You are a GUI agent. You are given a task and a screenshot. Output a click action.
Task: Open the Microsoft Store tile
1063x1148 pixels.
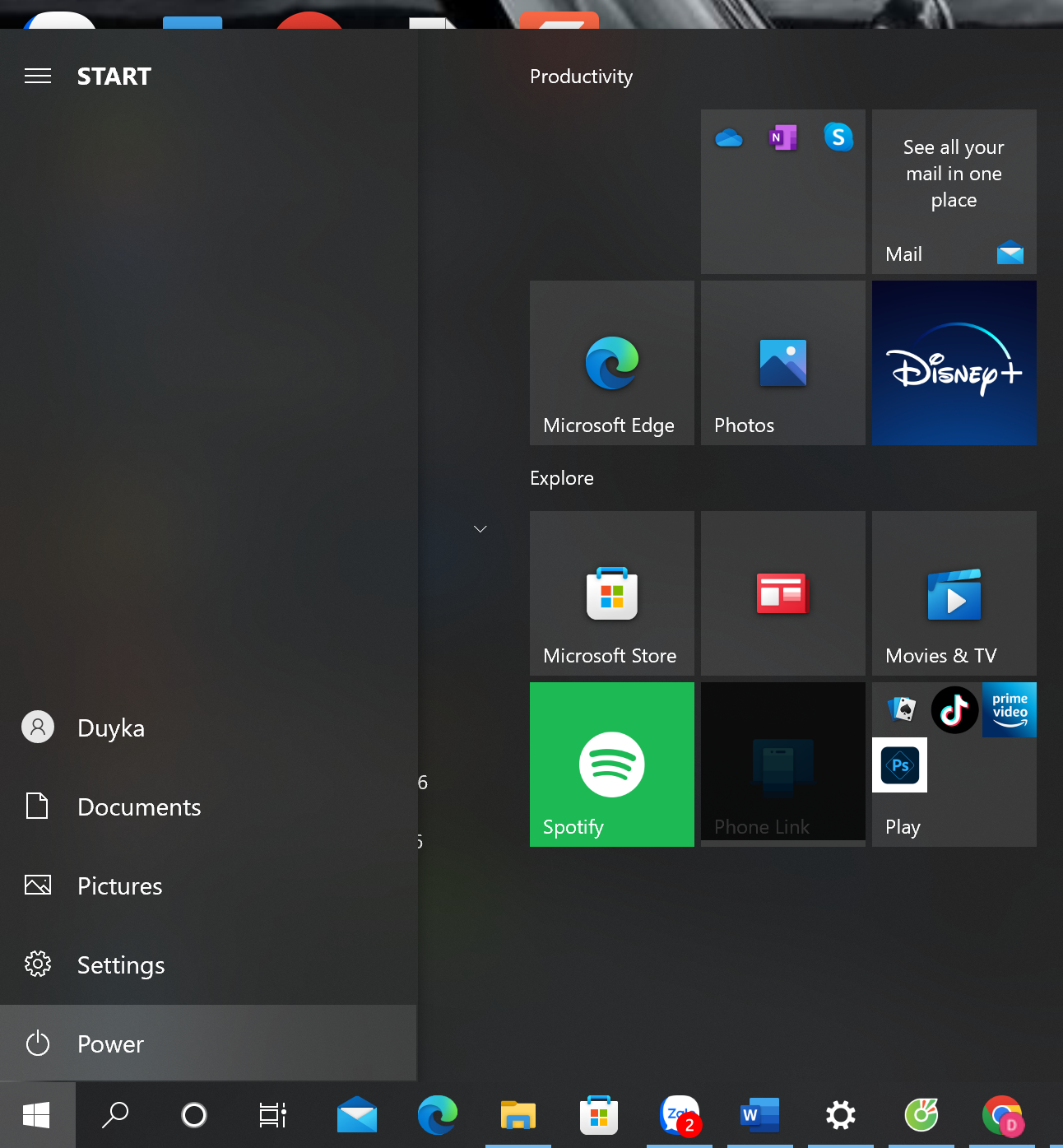click(612, 593)
